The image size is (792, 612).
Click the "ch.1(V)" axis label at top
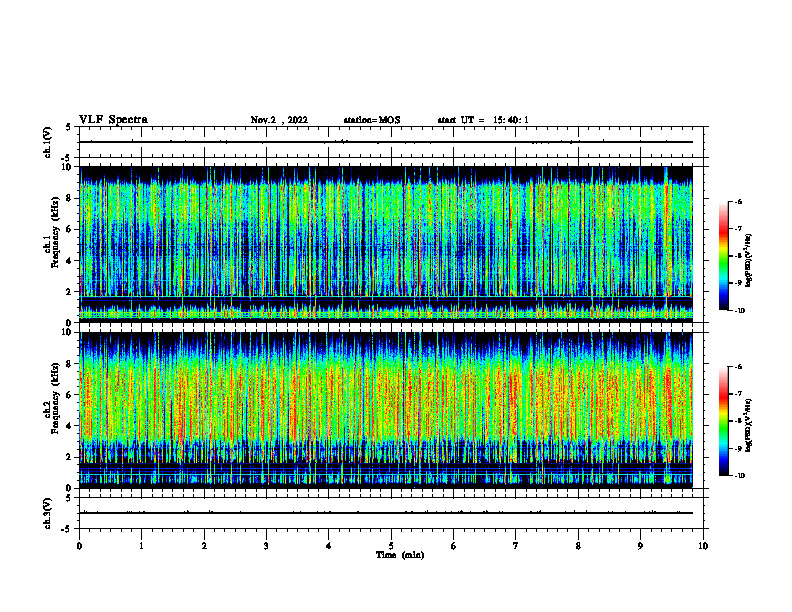[x=48, y=142]
